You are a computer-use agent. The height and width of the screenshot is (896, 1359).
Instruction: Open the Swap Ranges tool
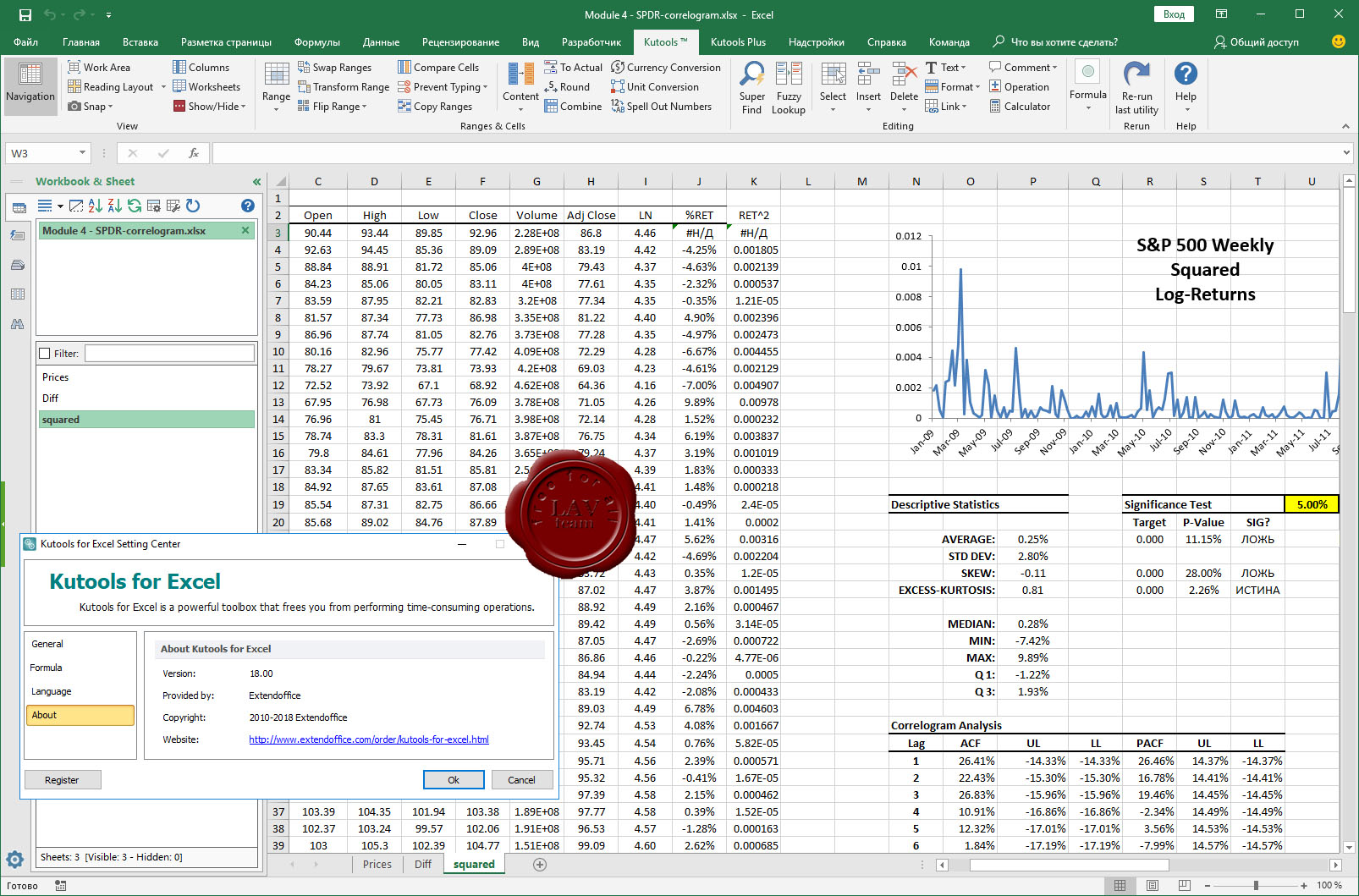(334, 68)
